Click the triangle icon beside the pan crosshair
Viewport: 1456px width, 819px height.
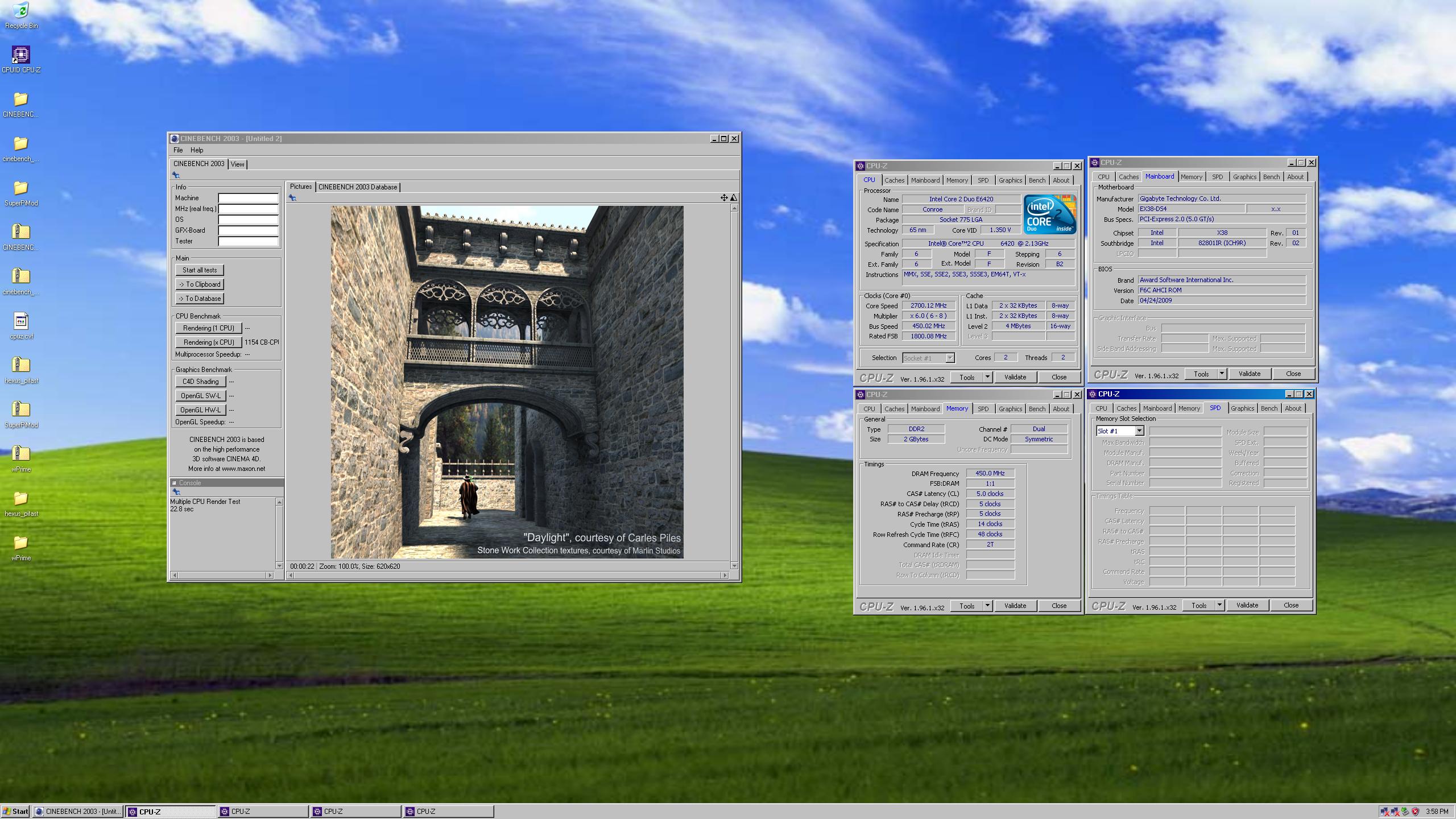coord(734,197)
